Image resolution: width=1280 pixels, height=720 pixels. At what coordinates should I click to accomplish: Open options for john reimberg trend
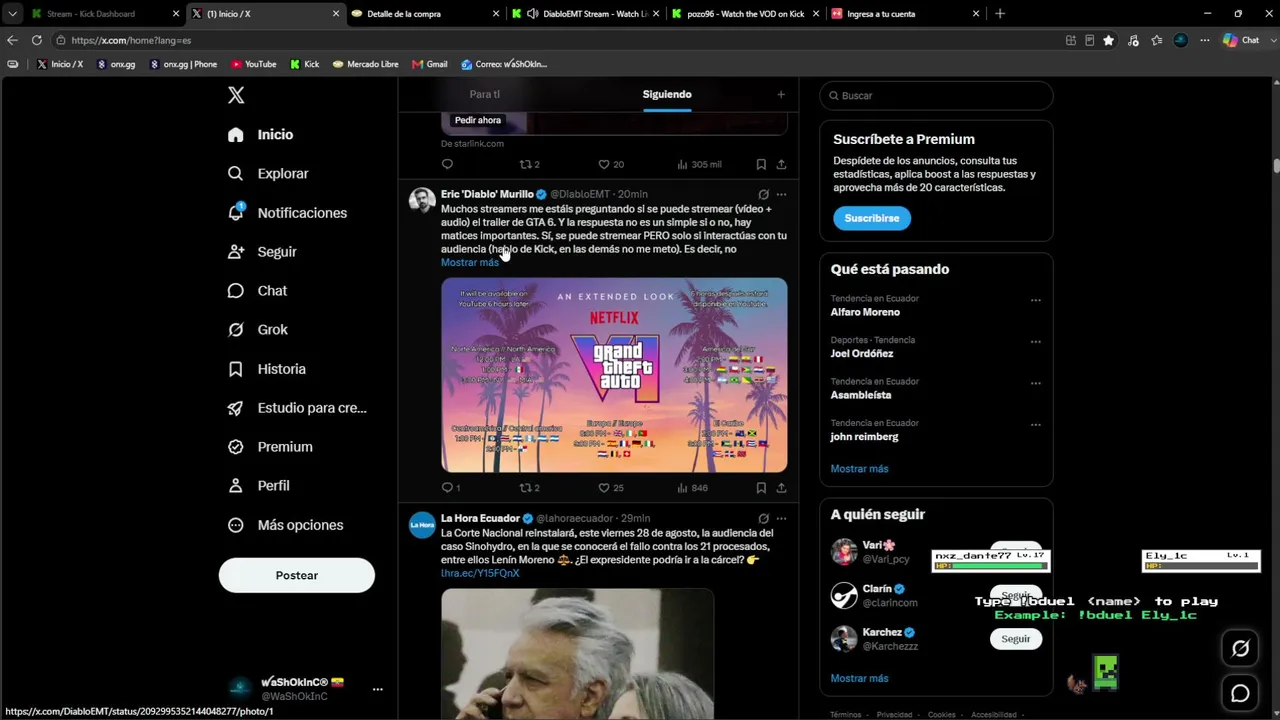tap(1036, 424)
